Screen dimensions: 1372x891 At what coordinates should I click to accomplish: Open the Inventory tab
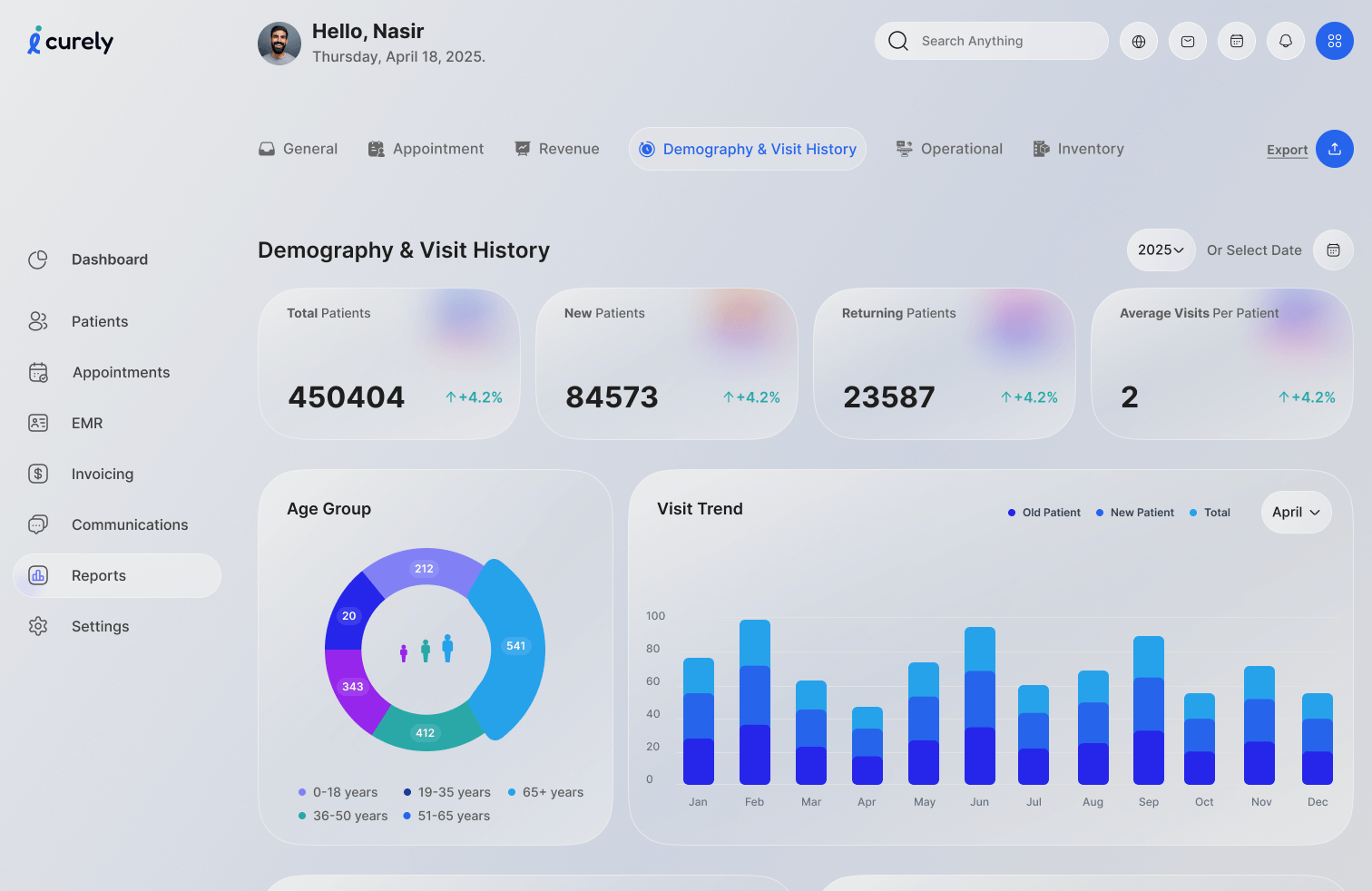pyautogui.click(x=1079, y=149)
